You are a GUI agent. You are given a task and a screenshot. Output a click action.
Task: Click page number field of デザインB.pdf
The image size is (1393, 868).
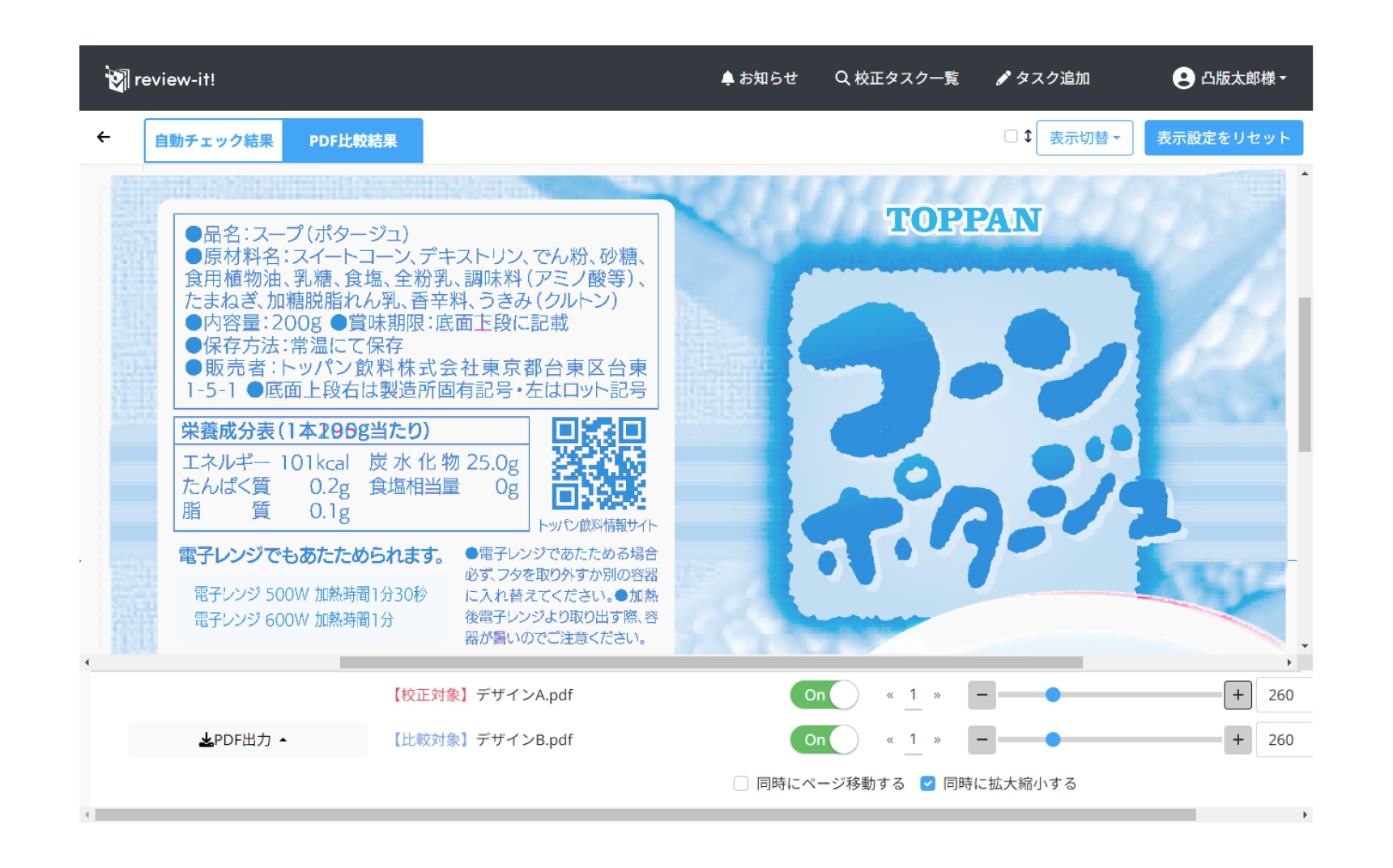point(913,739)
